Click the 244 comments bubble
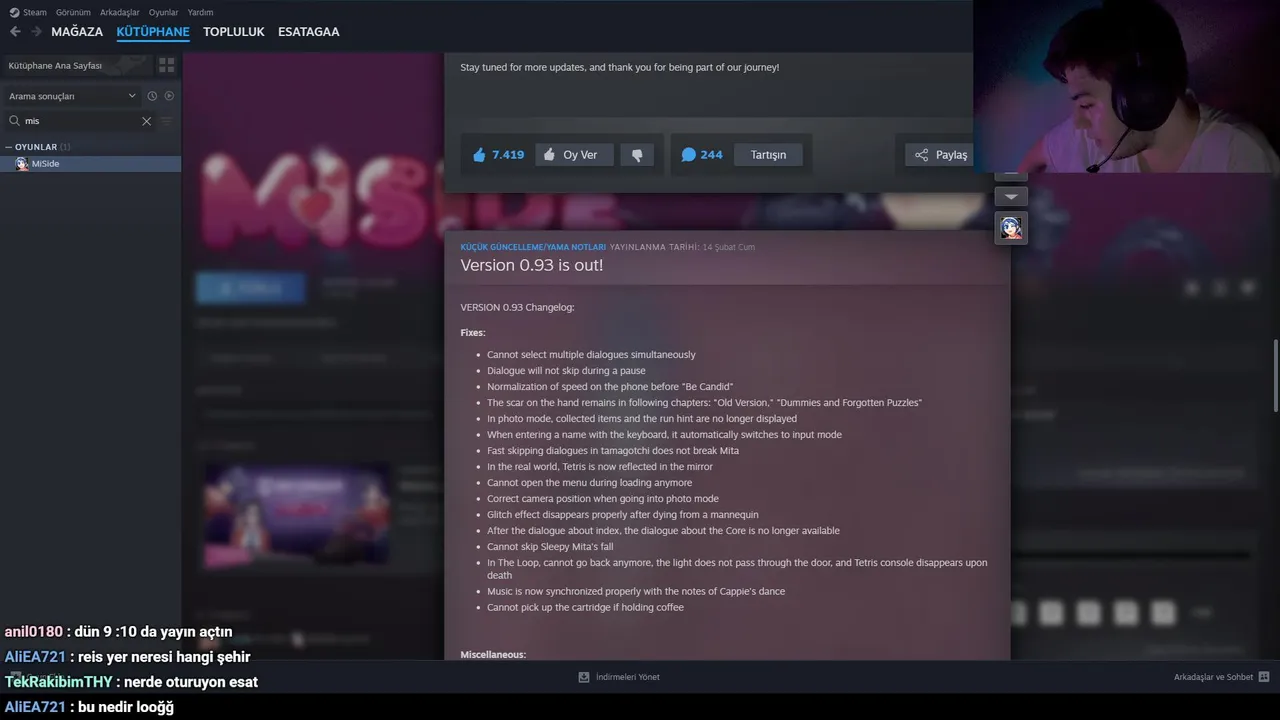The image size is (1280, 720). click(702, 155)
